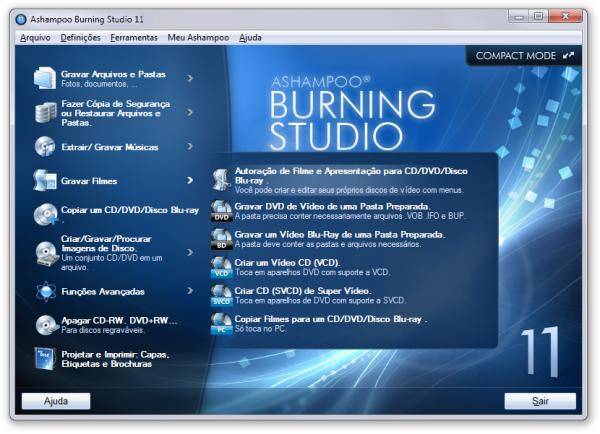This screenshot has height=434, width=600.
Task: Click the compact mode arrows icon
Action: (569, 56)
